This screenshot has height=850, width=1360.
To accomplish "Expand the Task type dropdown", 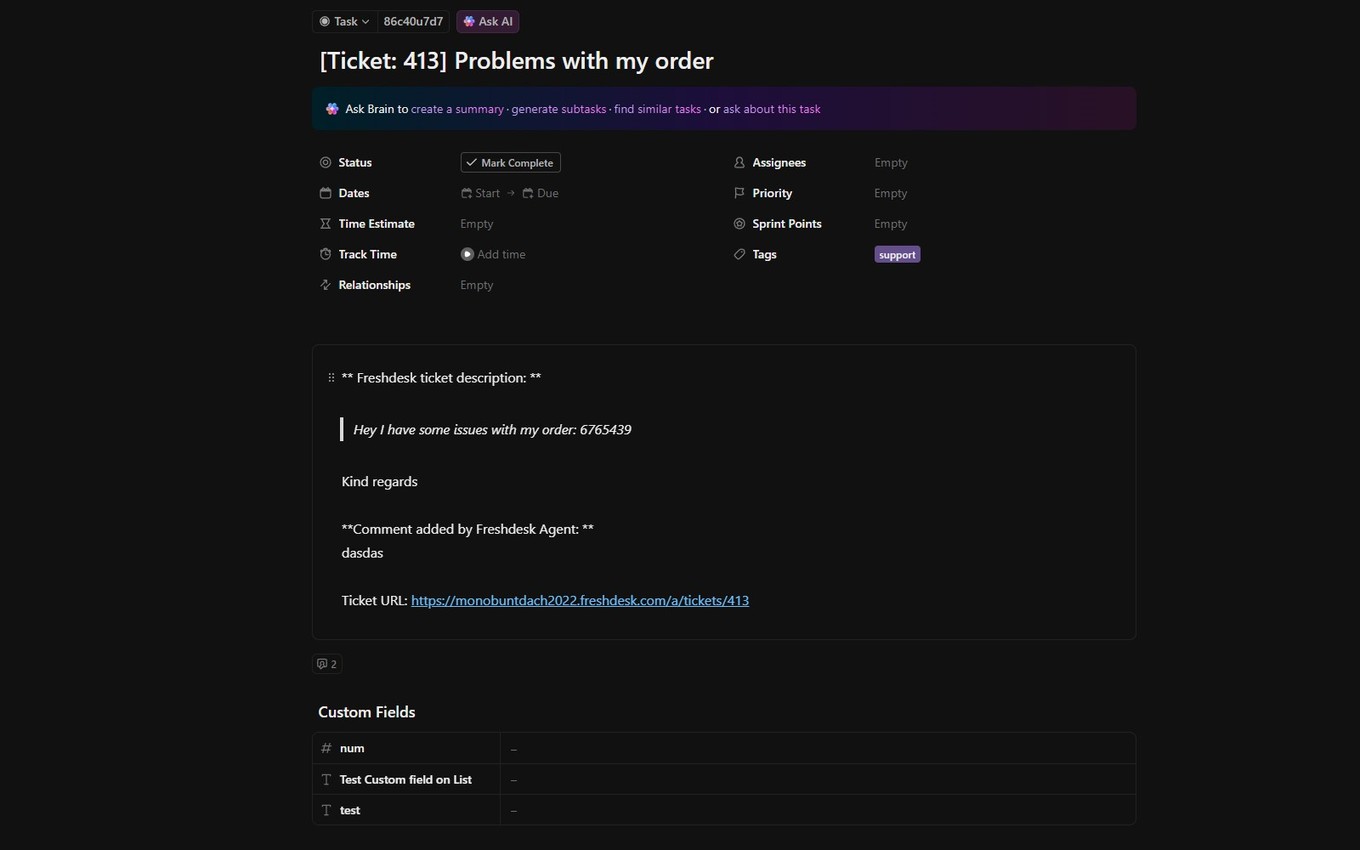I will tap(344, 21).
